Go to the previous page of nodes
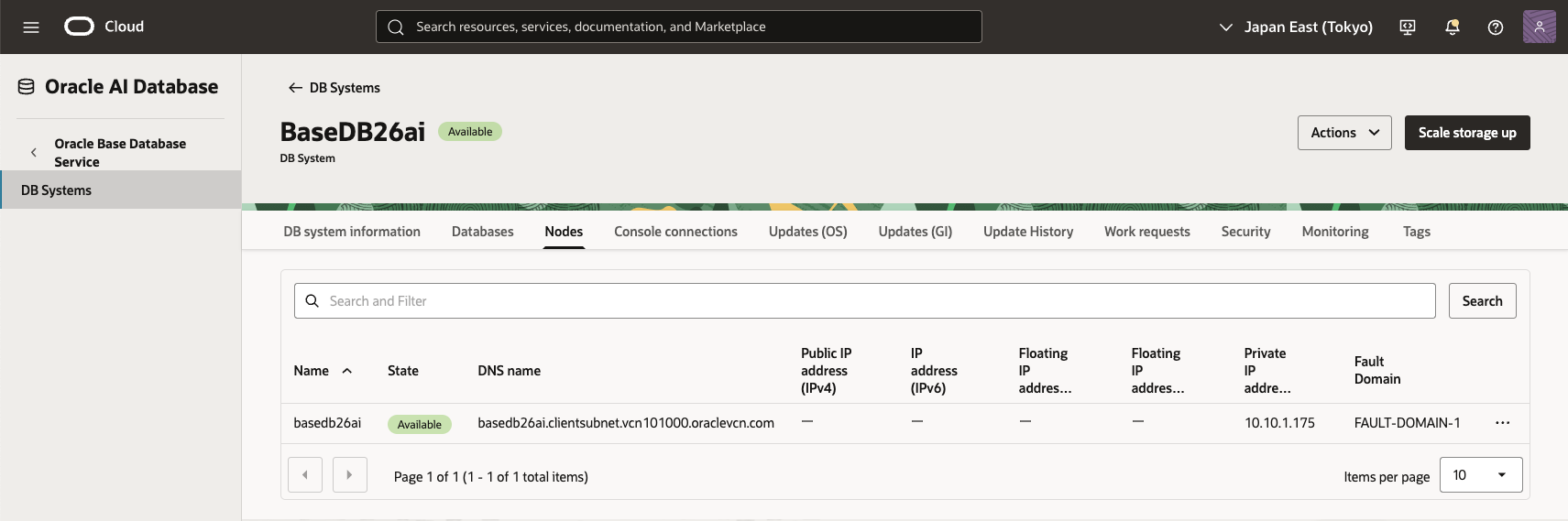This screenshot has width=1568, height=521. point(305,475)
